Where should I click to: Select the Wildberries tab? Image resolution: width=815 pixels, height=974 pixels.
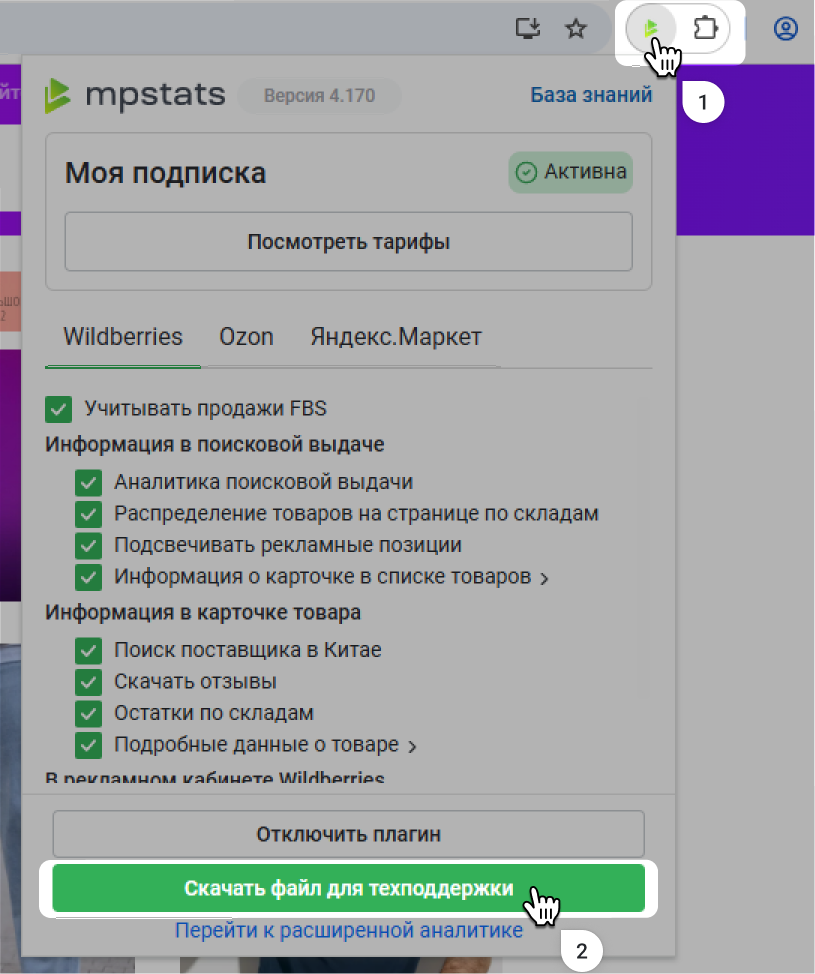tap(123, 337)
